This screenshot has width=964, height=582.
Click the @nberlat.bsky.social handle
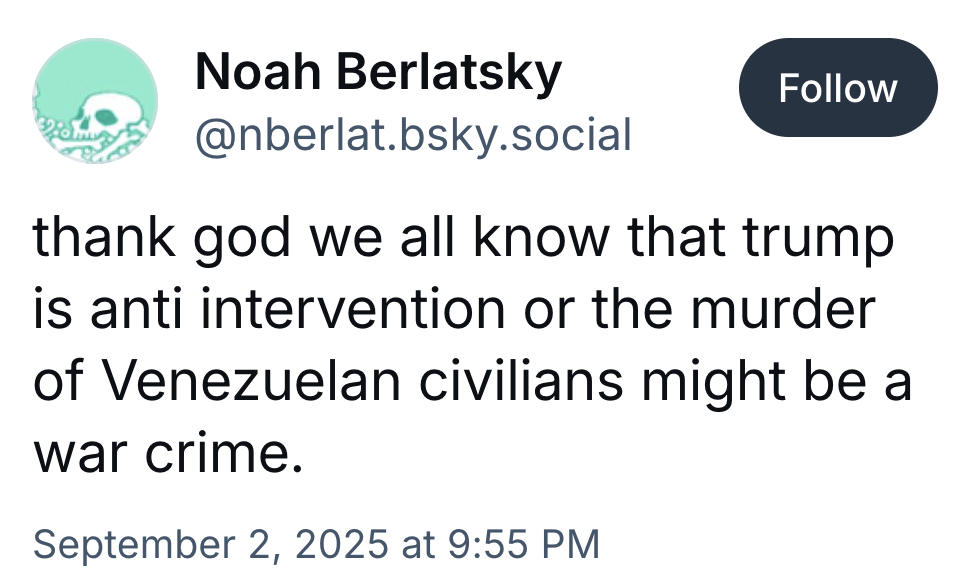click(x=413, y=134)
